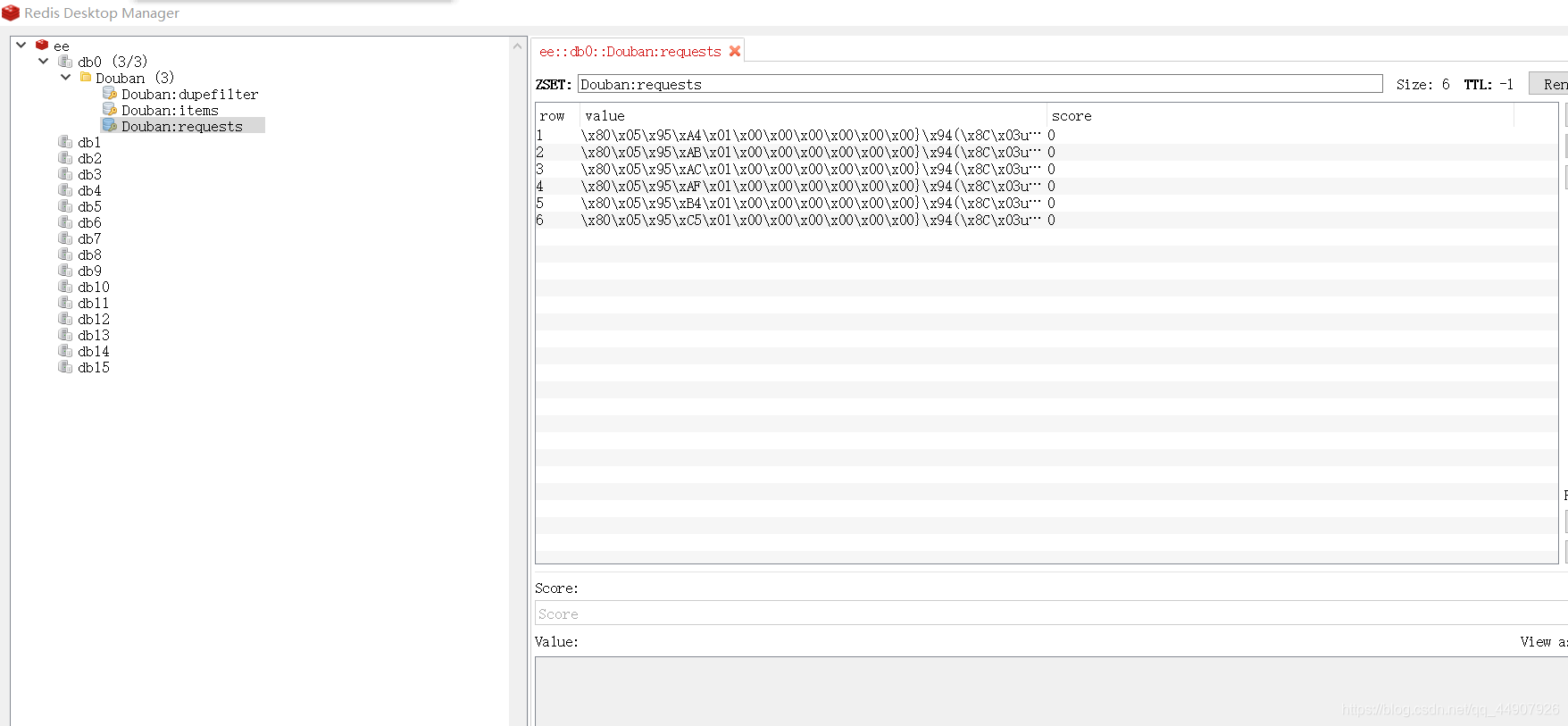Close the ee::db0::Douban:requests tab
This screenshot has width=1568, height=726.
[735, 51]
